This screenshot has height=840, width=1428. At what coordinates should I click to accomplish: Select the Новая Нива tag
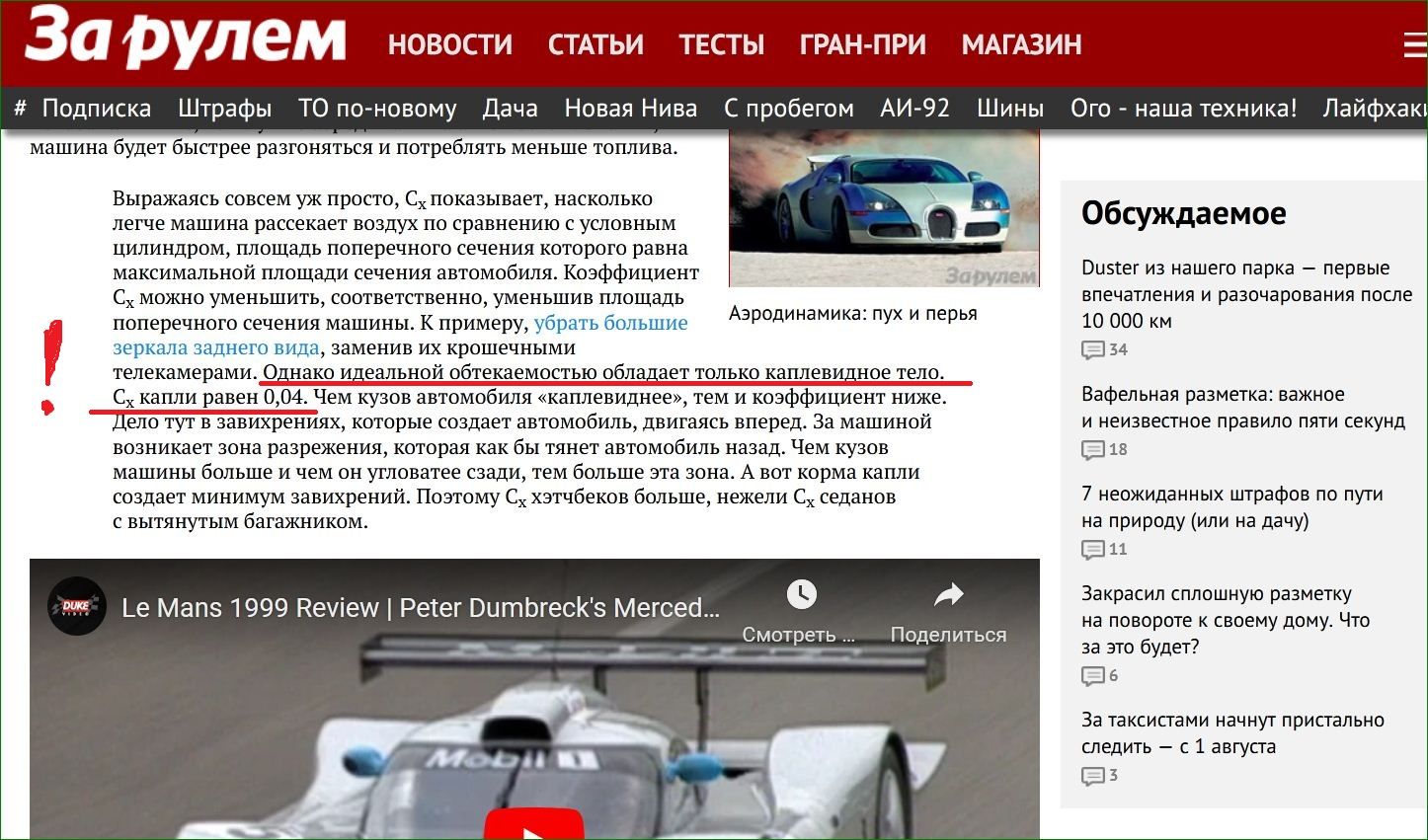tap(631, 108)
